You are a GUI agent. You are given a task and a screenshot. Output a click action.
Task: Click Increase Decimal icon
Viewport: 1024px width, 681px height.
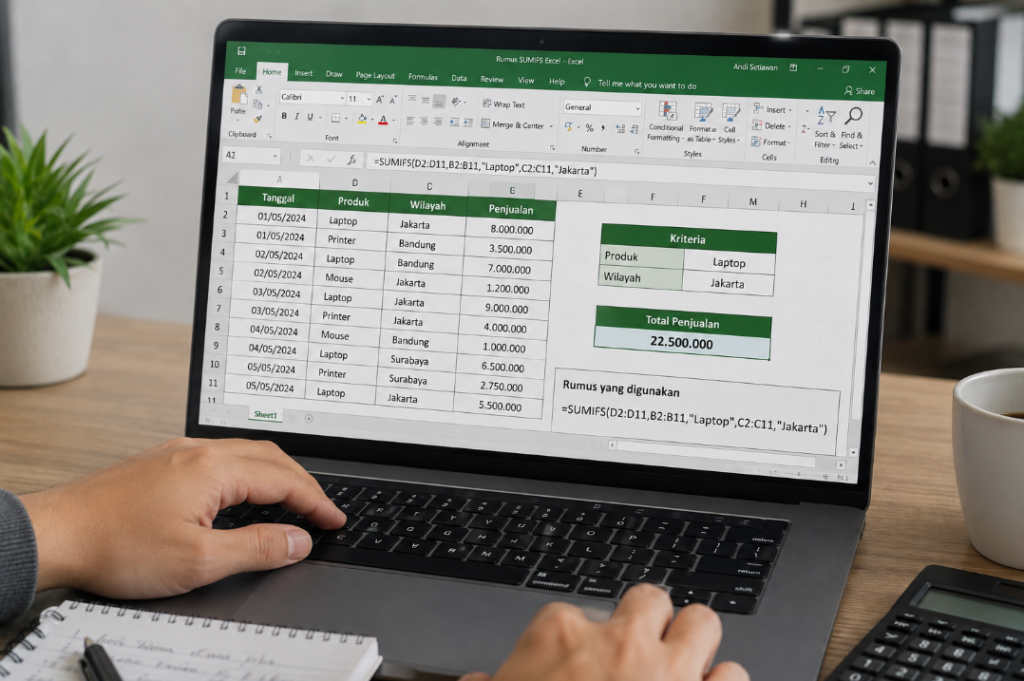tap(620, 129)
